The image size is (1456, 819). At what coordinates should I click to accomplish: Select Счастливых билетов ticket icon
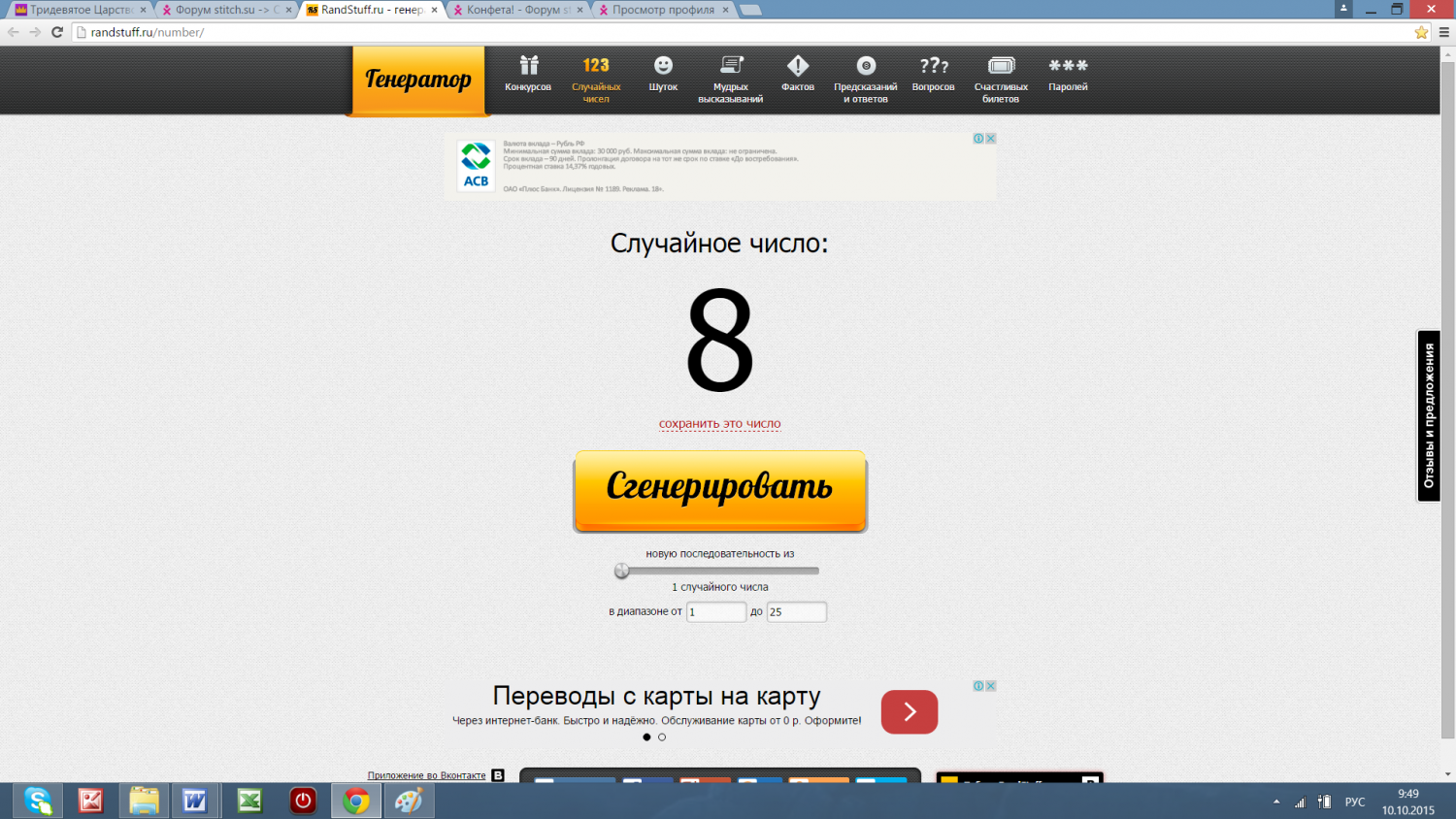[1001, 78]
